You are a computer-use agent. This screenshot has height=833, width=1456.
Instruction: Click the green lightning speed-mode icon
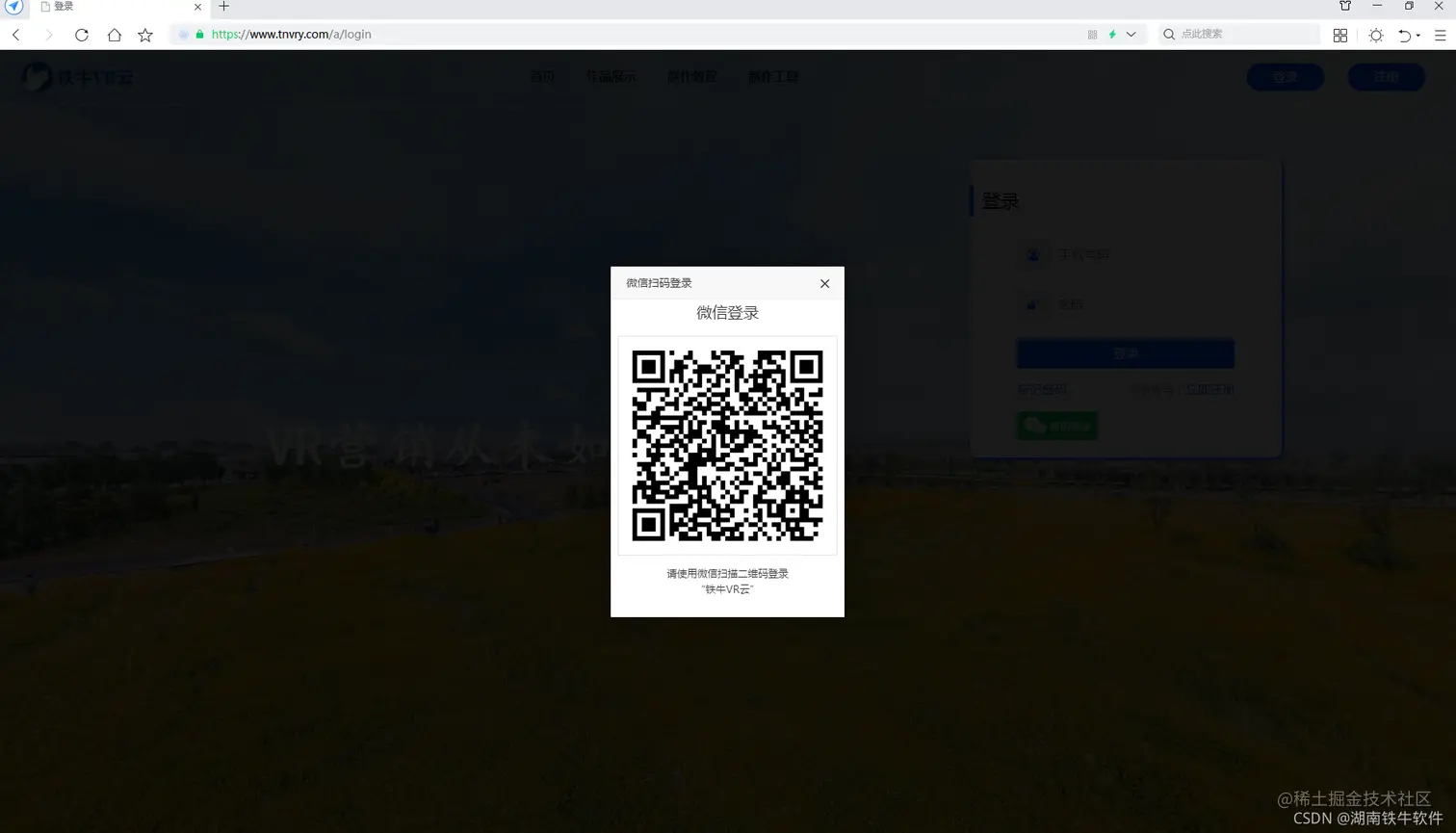click(x=1112, y=35)
